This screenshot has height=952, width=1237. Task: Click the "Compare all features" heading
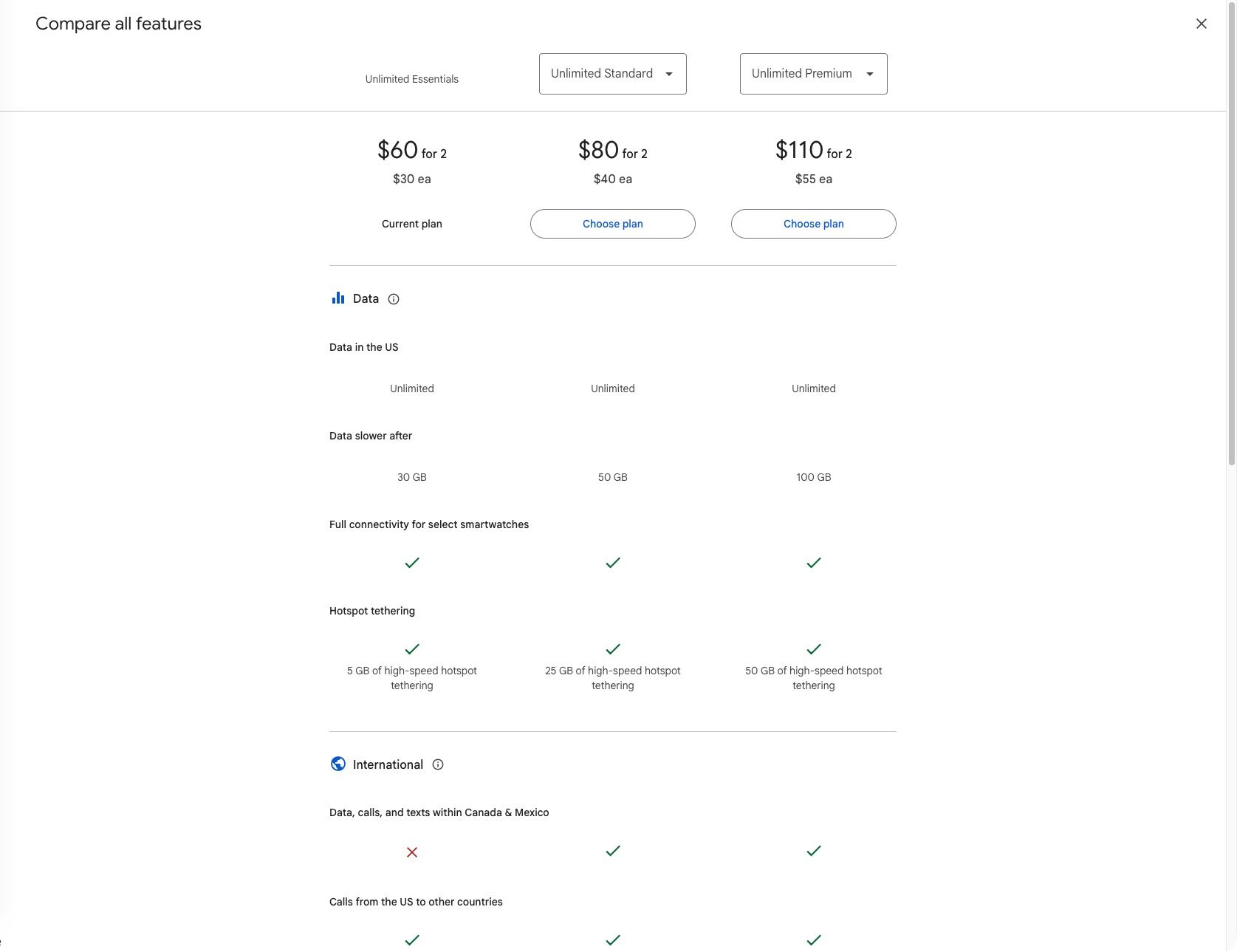[118, 24]
